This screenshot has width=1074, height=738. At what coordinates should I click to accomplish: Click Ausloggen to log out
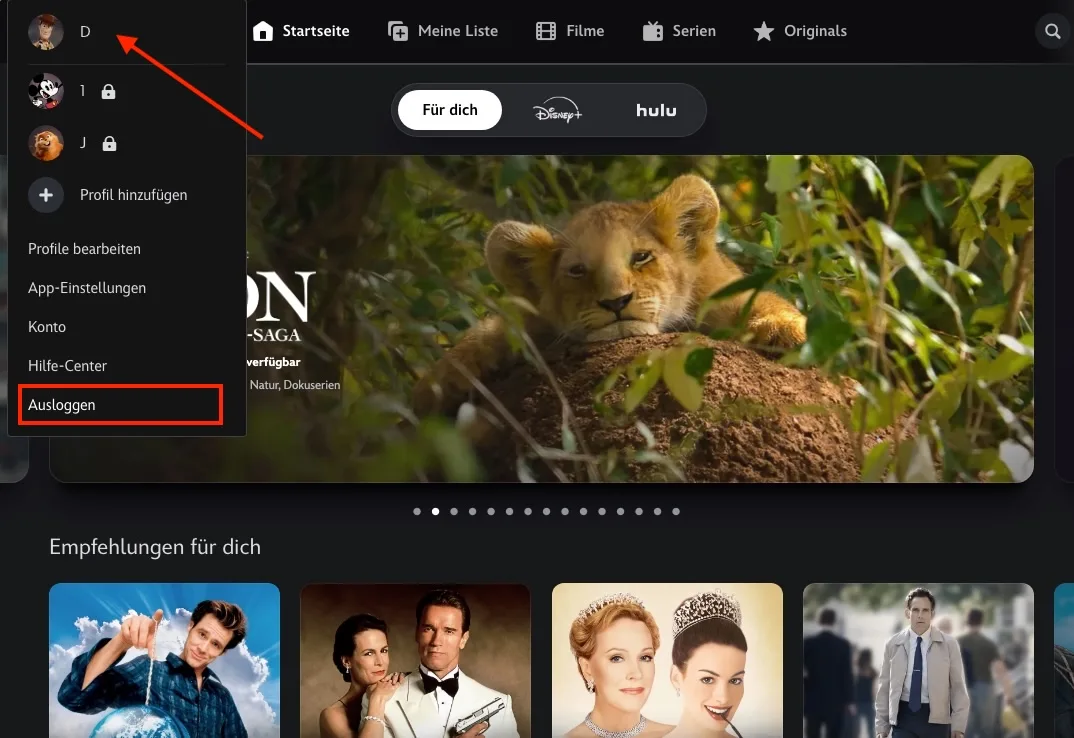click(62, 405)
